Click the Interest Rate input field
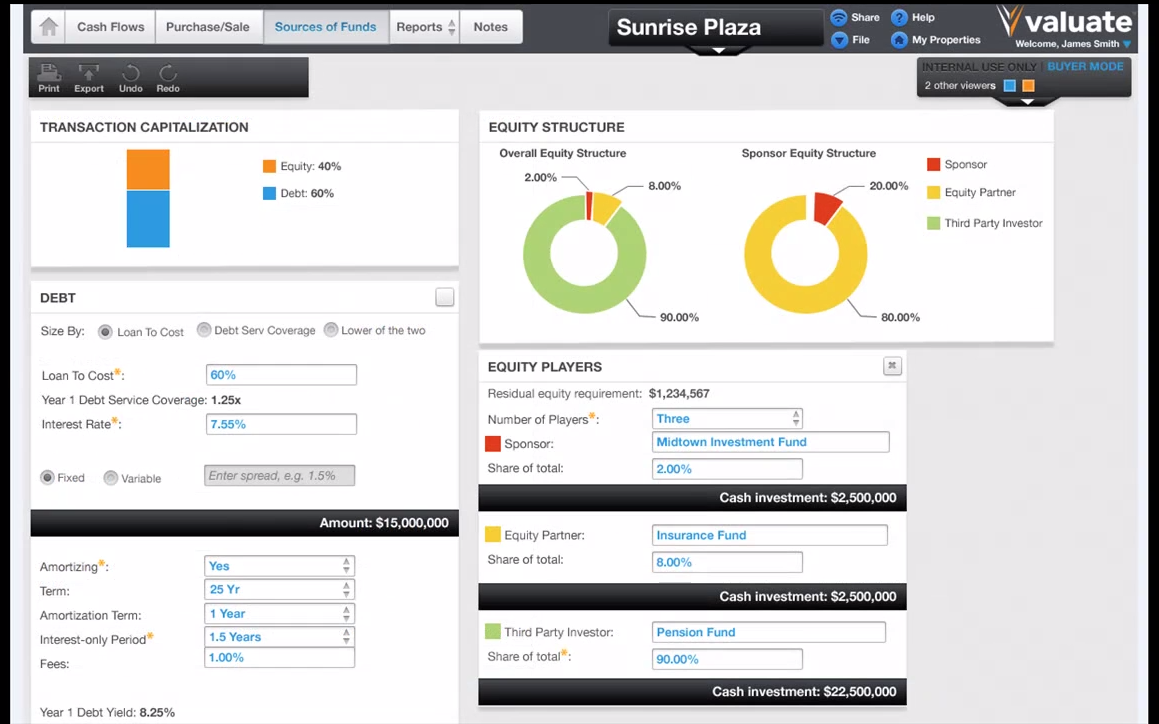This screenshot has width=1159, height=724. [281, 424]
